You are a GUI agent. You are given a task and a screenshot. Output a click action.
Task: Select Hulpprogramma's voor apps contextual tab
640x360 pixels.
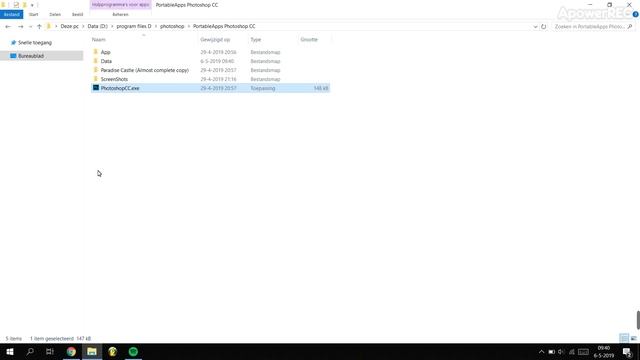pos(120,5)
